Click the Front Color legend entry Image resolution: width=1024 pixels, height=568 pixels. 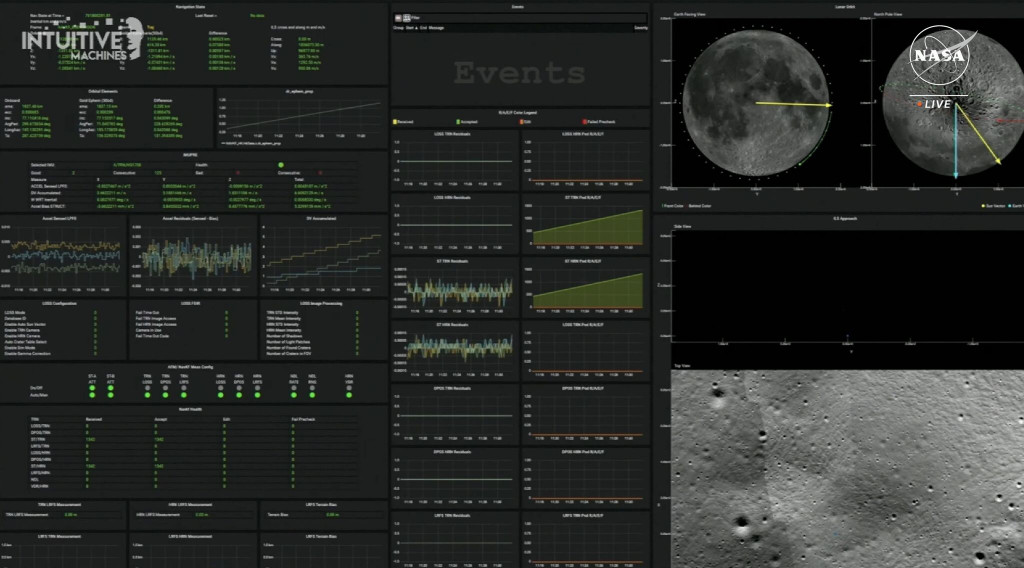tap(673, 206)
